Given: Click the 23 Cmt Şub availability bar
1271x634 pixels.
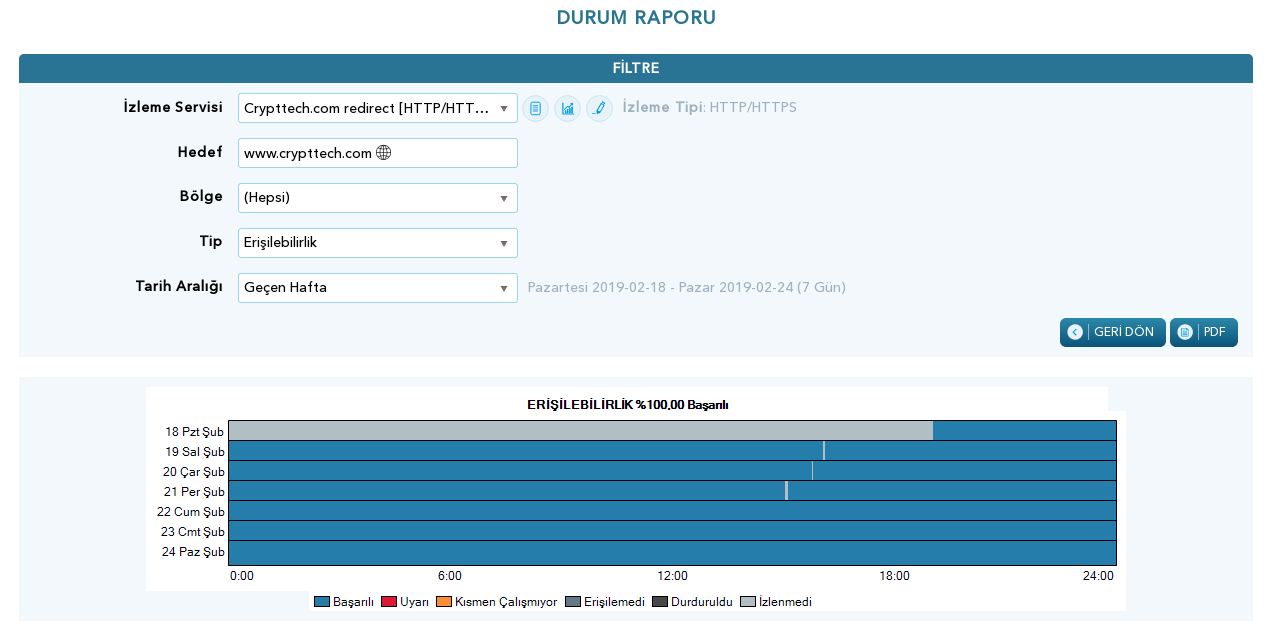Looking at the screenshot, I should (672, 531).
